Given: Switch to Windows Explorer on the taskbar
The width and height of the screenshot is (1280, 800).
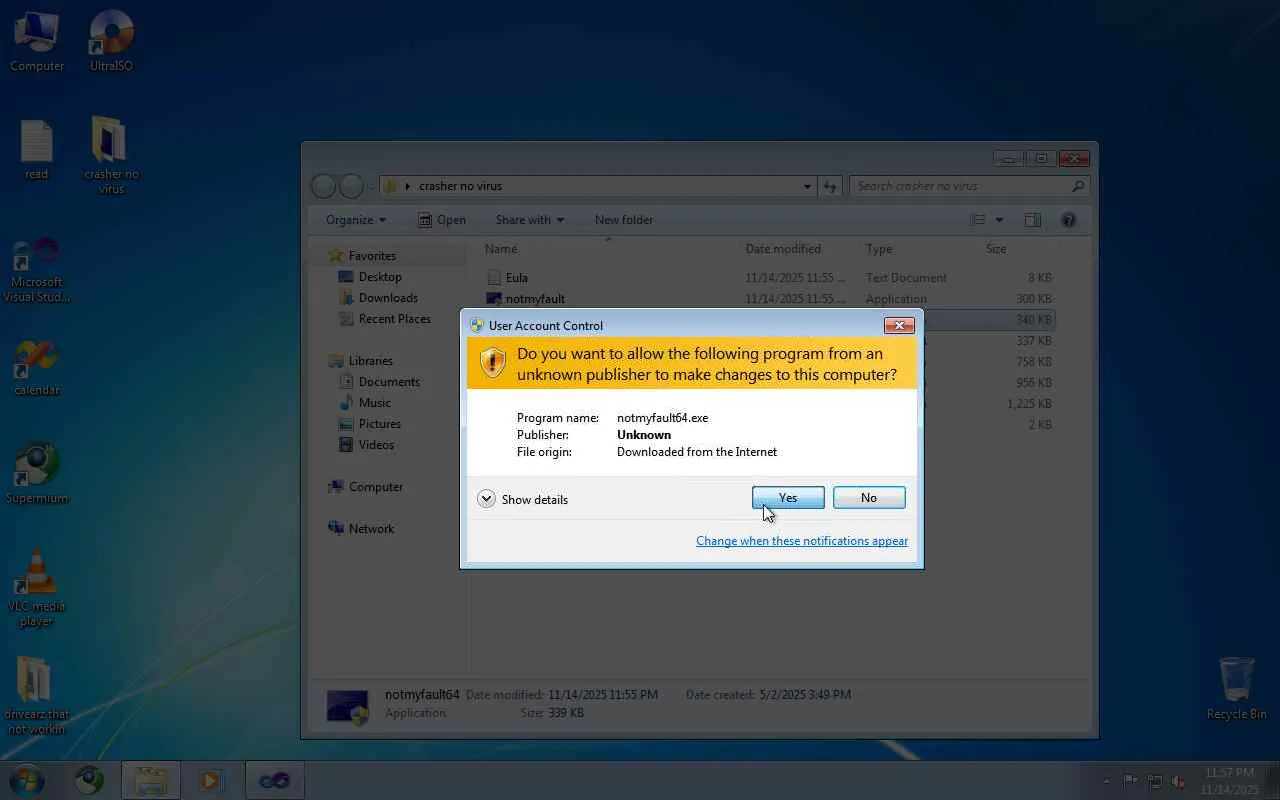Looking at the screenshot, I should click(x=151, y=780).
